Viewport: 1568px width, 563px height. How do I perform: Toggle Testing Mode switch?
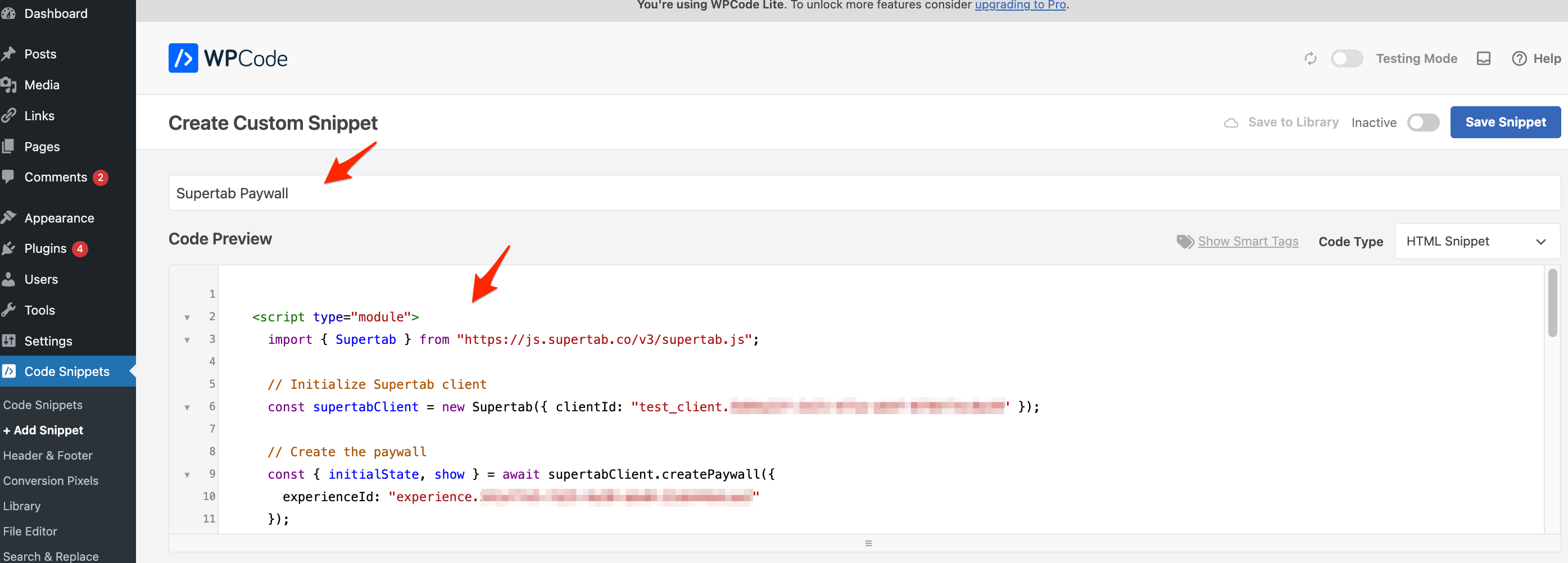[x=1347, y=58]
